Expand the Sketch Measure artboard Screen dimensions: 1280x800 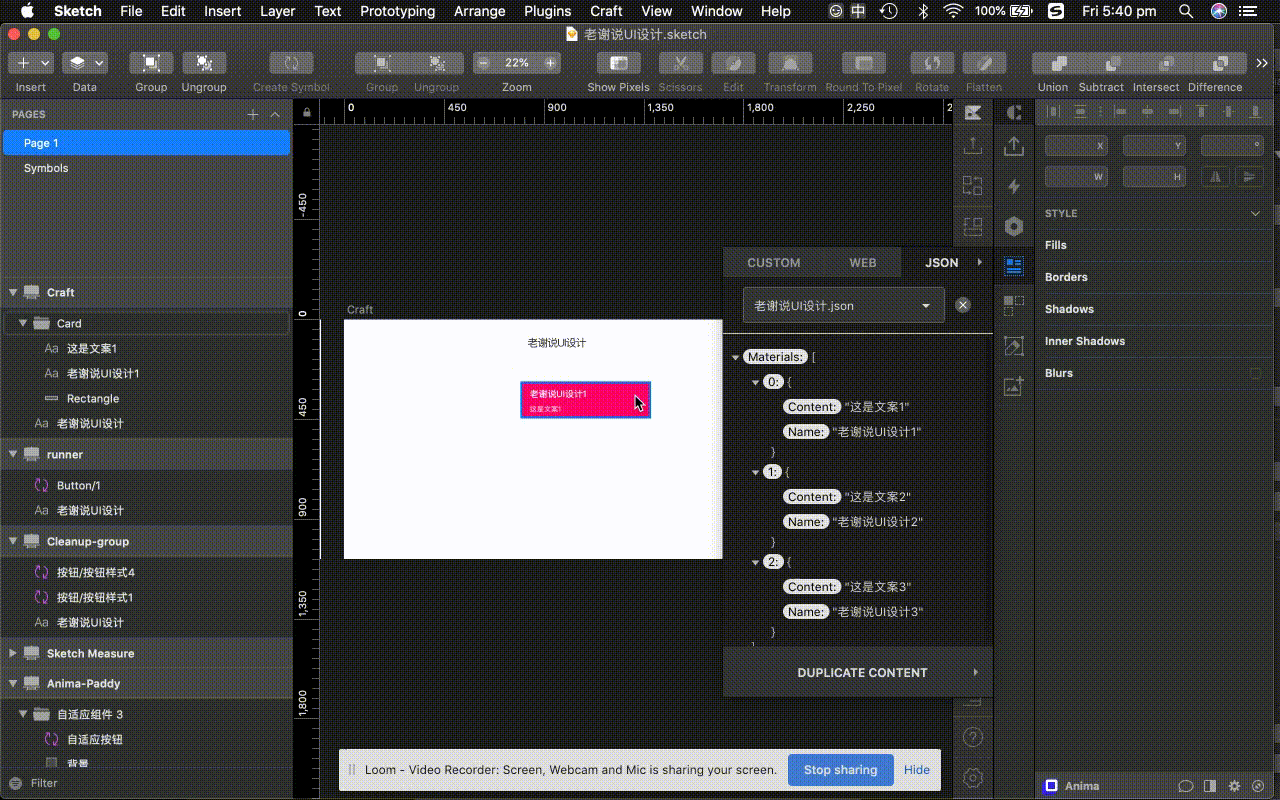coord(13,653)
